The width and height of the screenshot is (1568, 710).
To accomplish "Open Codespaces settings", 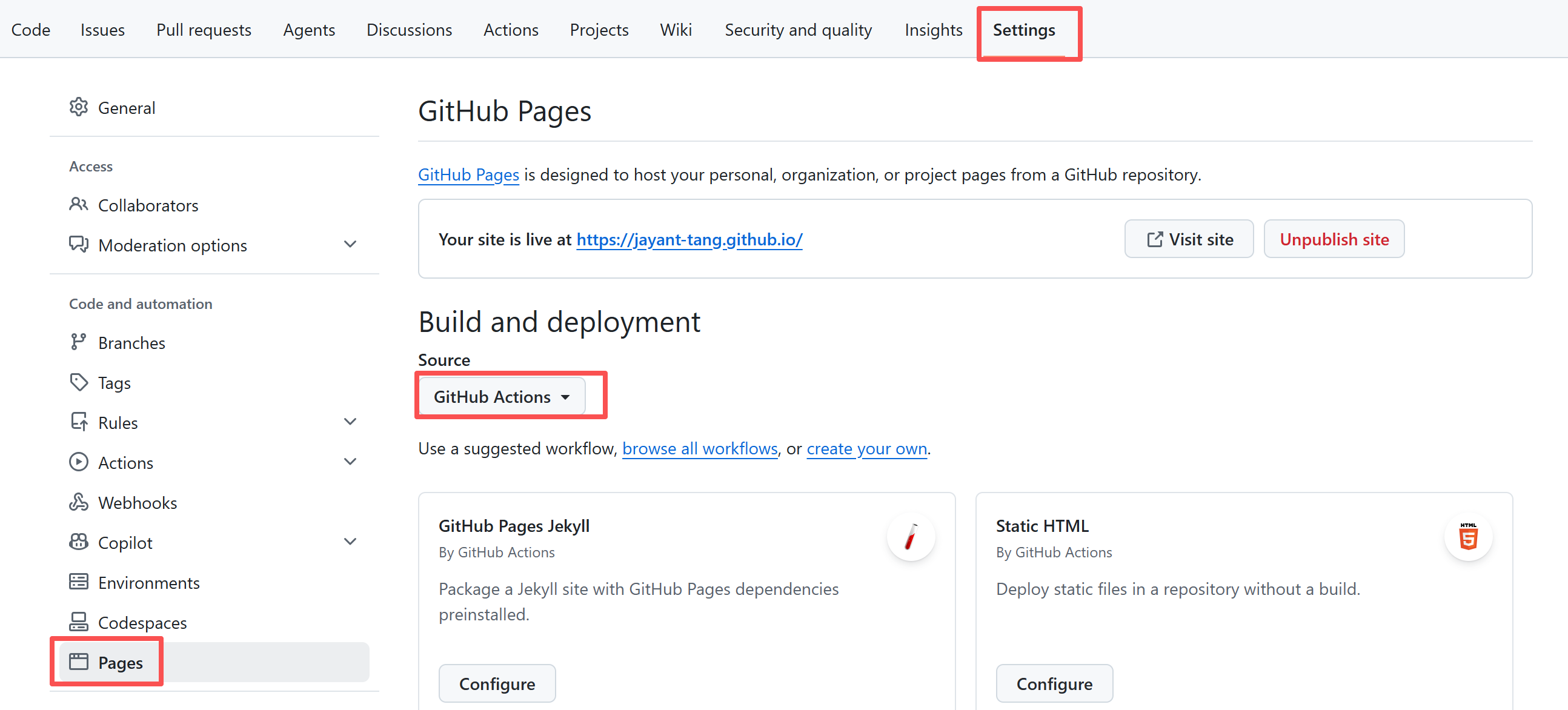I will [214, 622].
